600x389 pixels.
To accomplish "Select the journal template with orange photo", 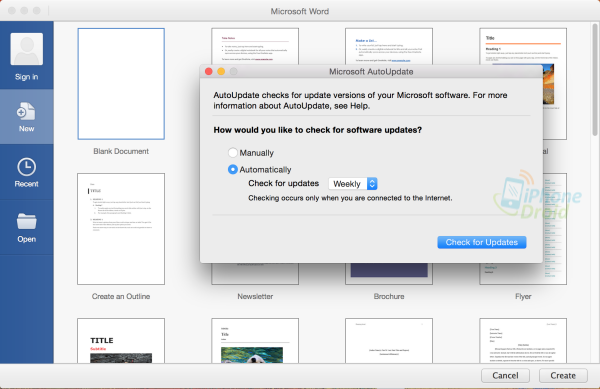I will 523,46.
